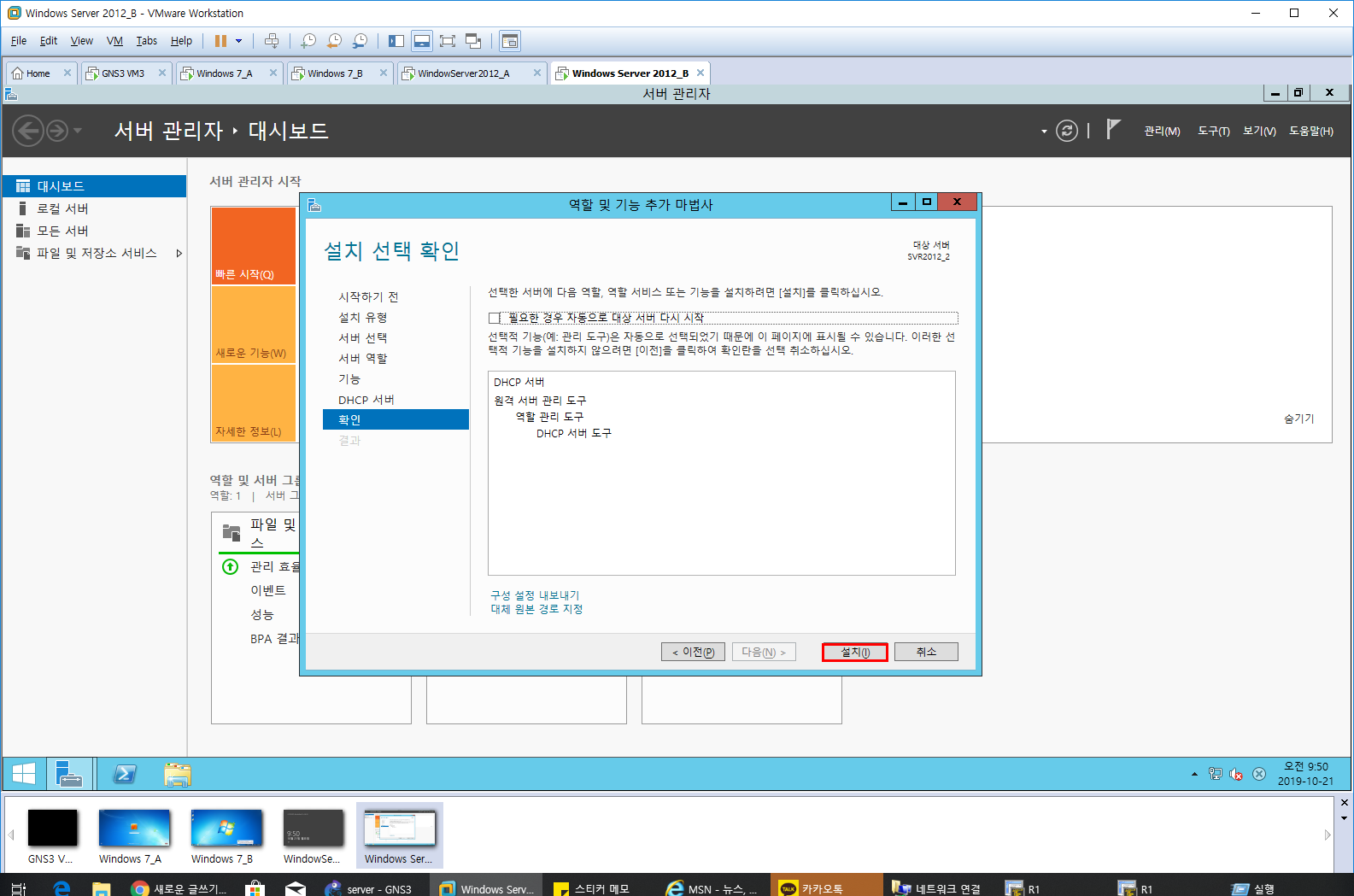Go to wizard step 기능
The width and height of the screenshot is (1354, 896).
pos(349,378)
